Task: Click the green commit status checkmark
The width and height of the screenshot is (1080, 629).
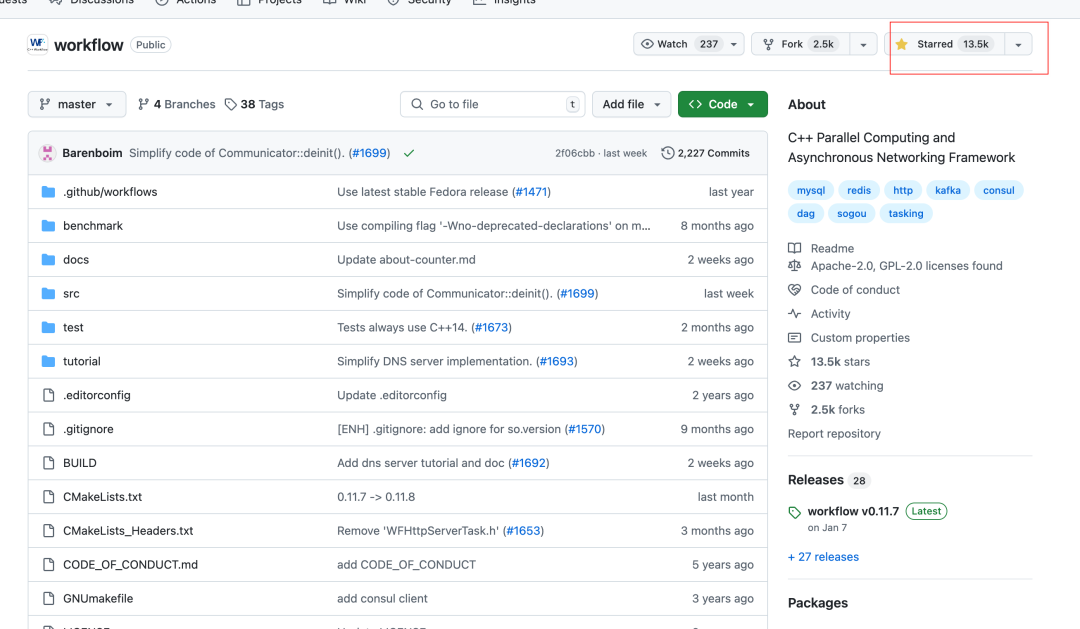Action: (x=409, y=153)
